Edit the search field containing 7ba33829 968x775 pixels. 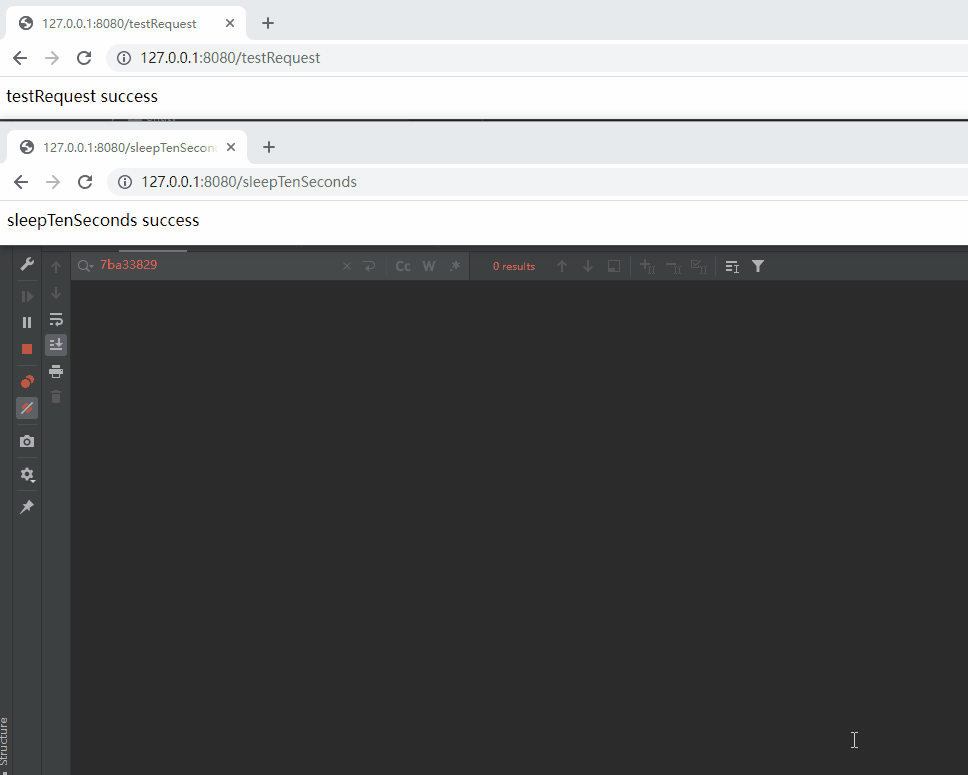pos(216,266)
